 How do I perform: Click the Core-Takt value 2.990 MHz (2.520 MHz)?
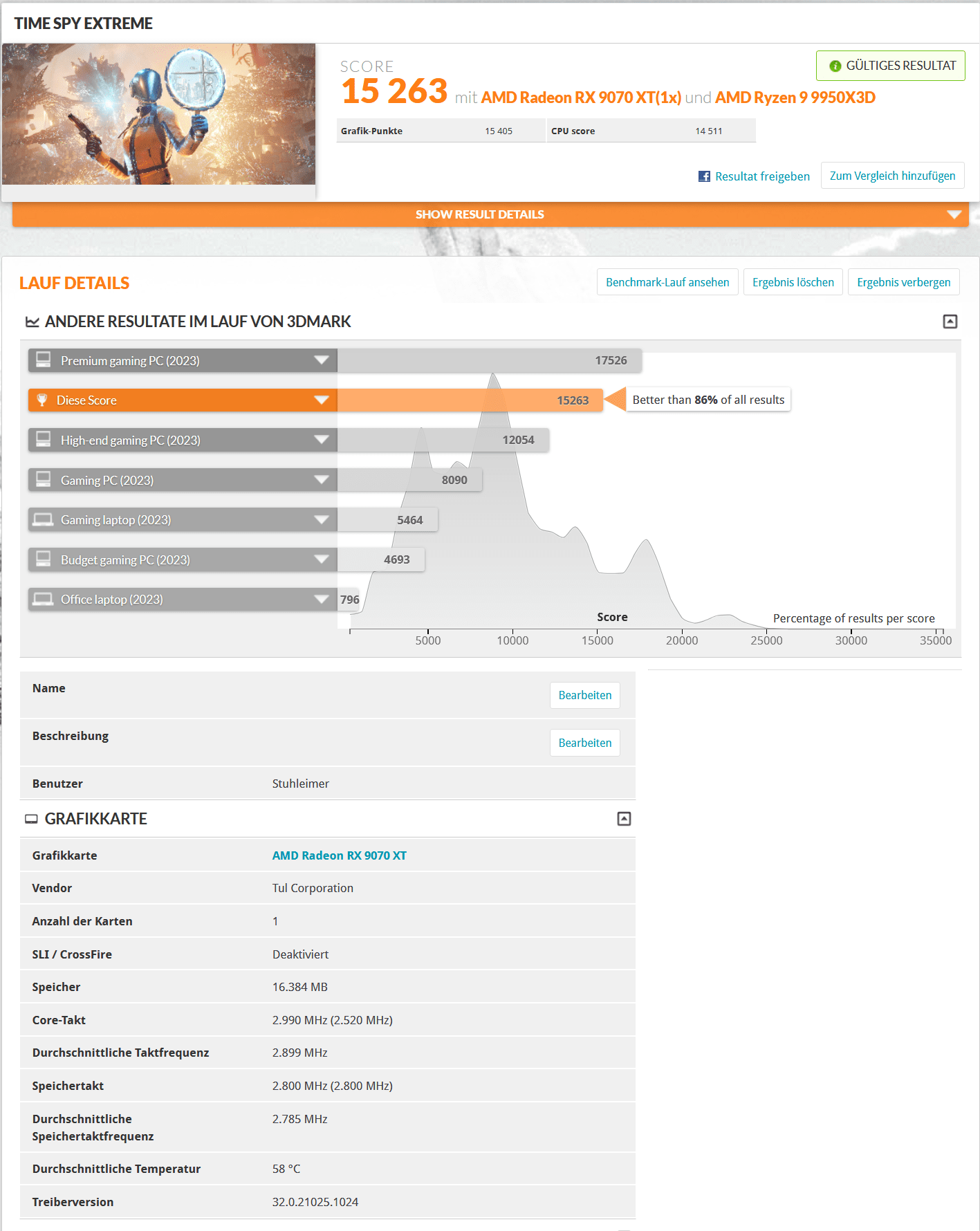pos(333,1020)
